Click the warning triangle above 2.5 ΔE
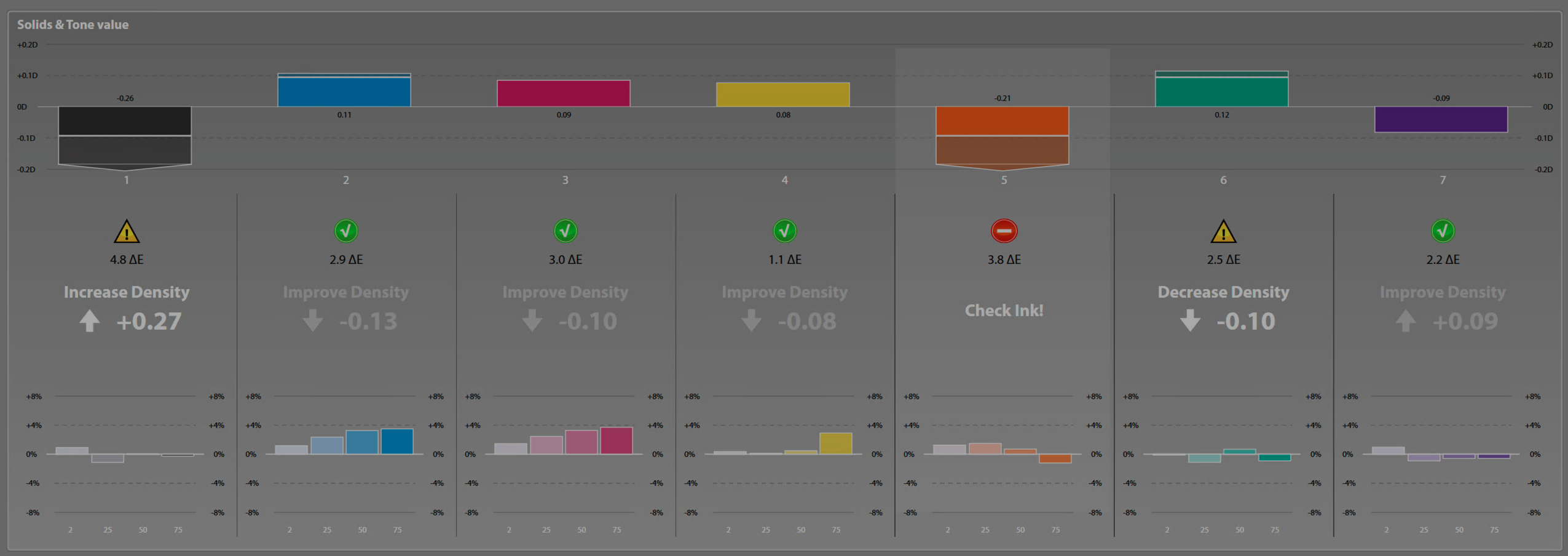Viewport: 1568px width, 556px height. [1223, 232]
